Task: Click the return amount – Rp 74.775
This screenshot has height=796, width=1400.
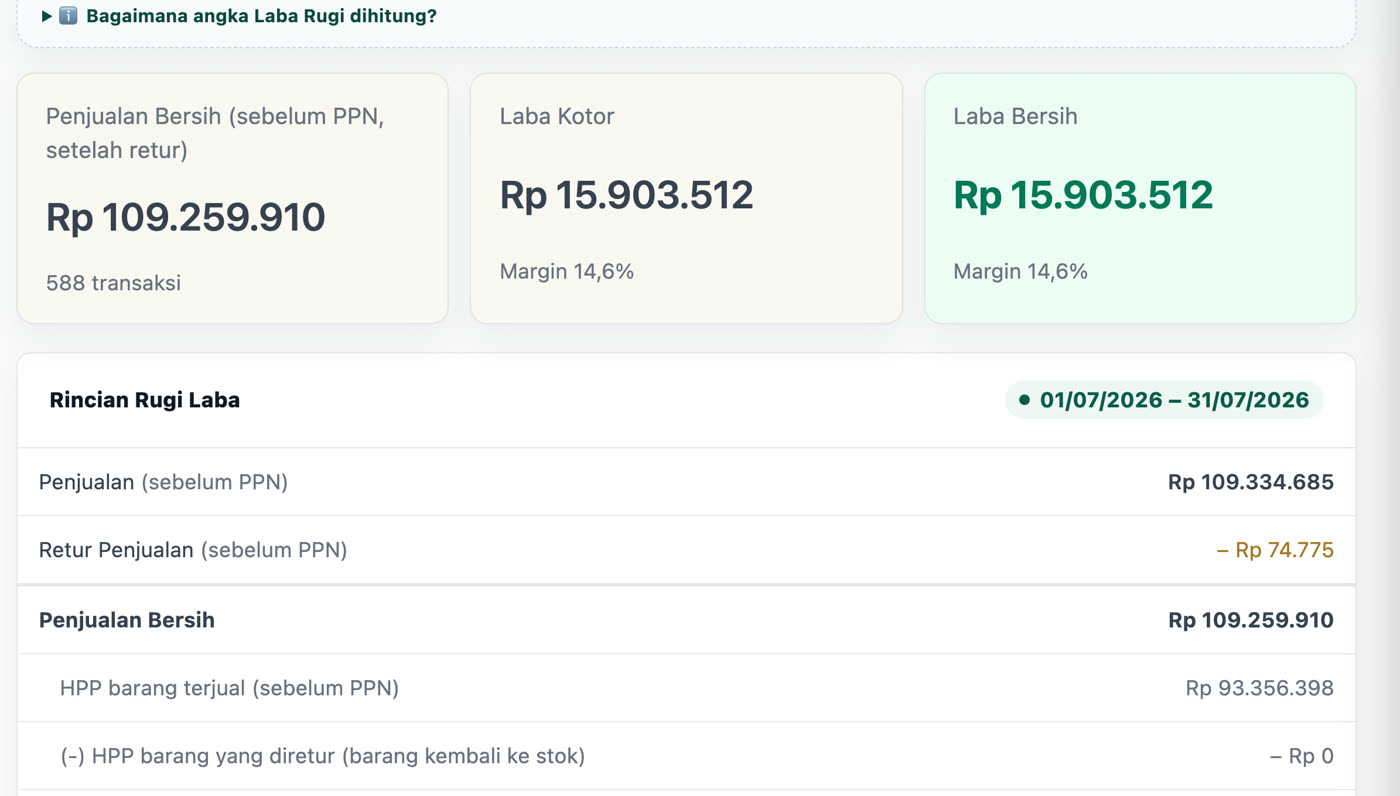Action: (1275, 550)
